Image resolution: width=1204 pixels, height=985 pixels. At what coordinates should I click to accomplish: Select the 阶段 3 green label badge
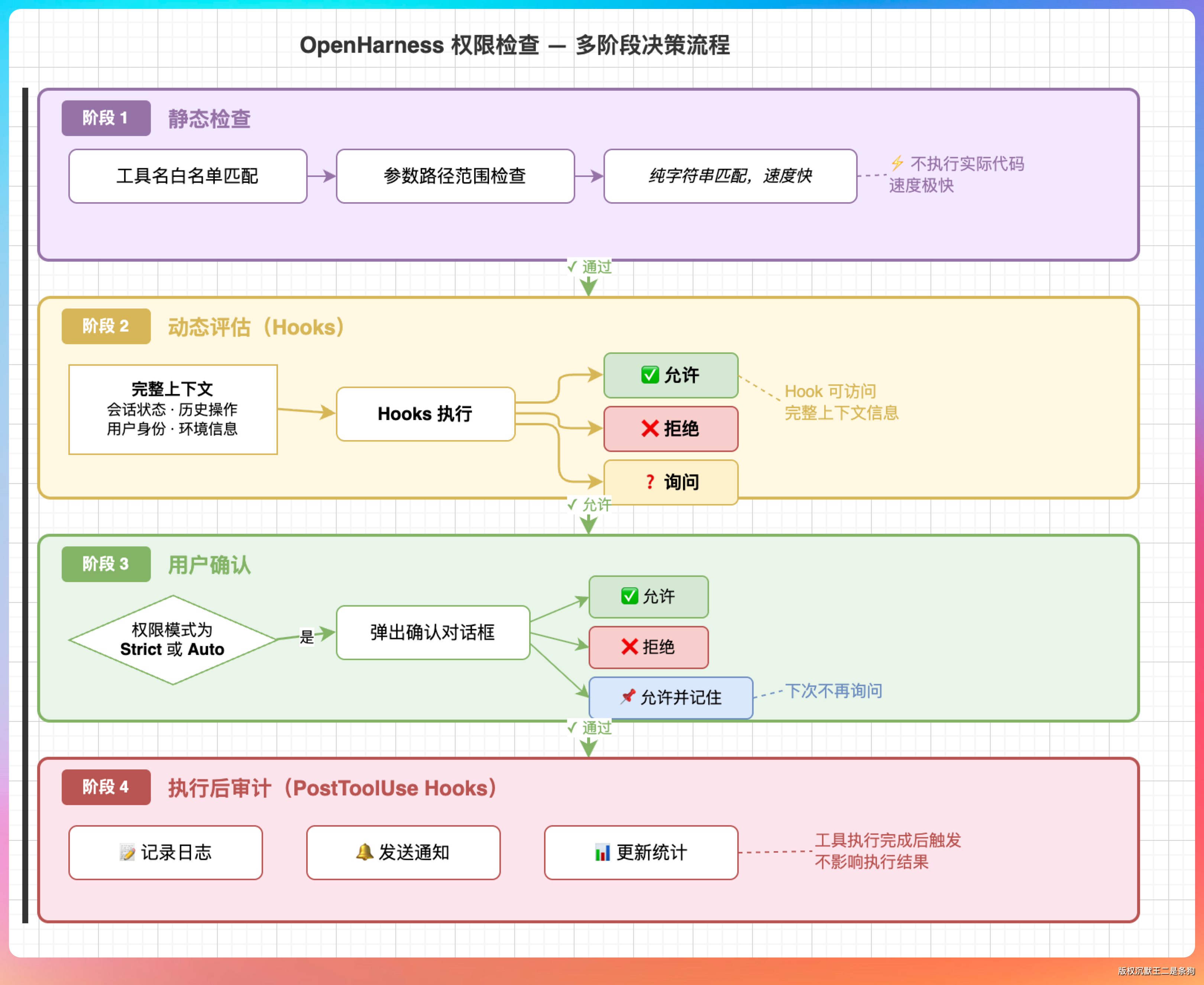[x=106, y=563]
